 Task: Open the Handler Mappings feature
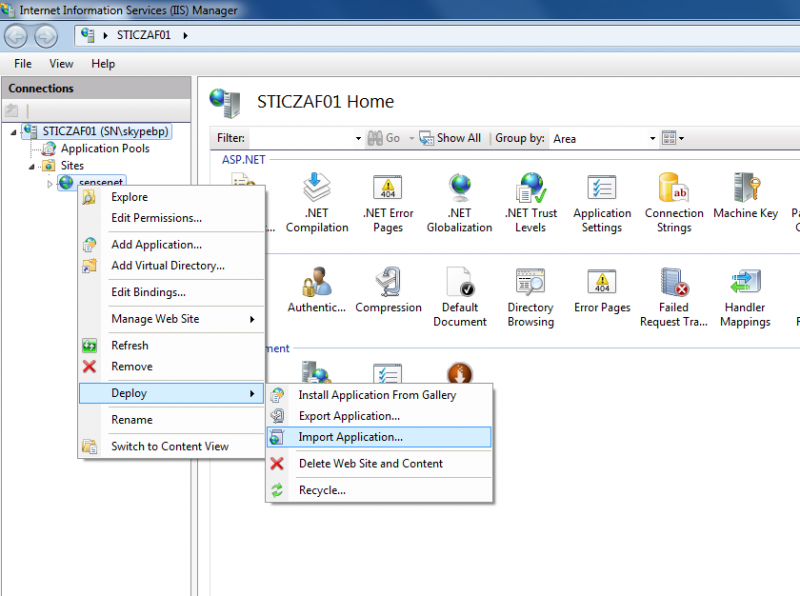click(x=745, y=297)
